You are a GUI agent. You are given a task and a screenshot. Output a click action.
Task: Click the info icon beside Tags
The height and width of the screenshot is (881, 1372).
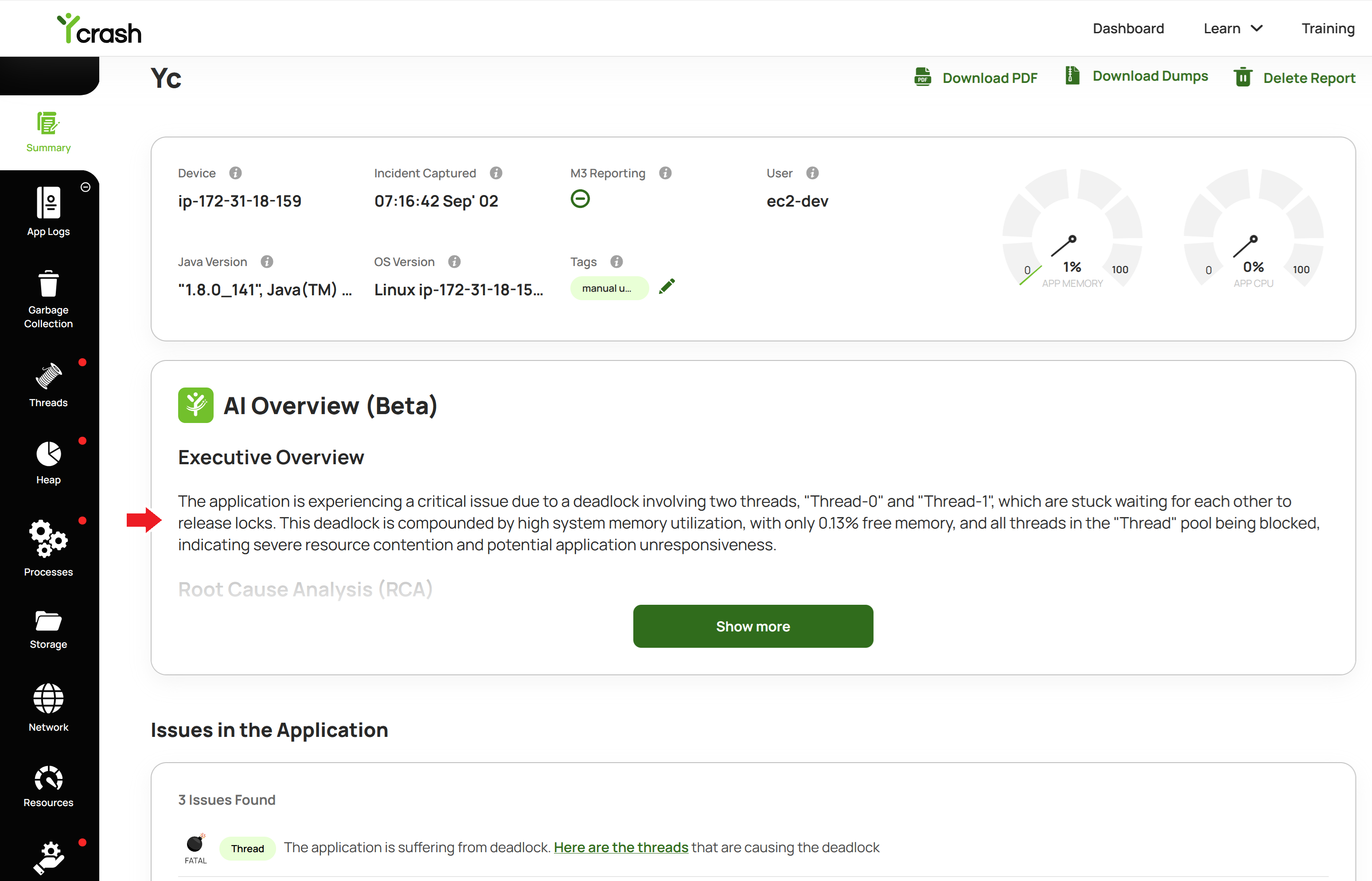tap(616, 262)
